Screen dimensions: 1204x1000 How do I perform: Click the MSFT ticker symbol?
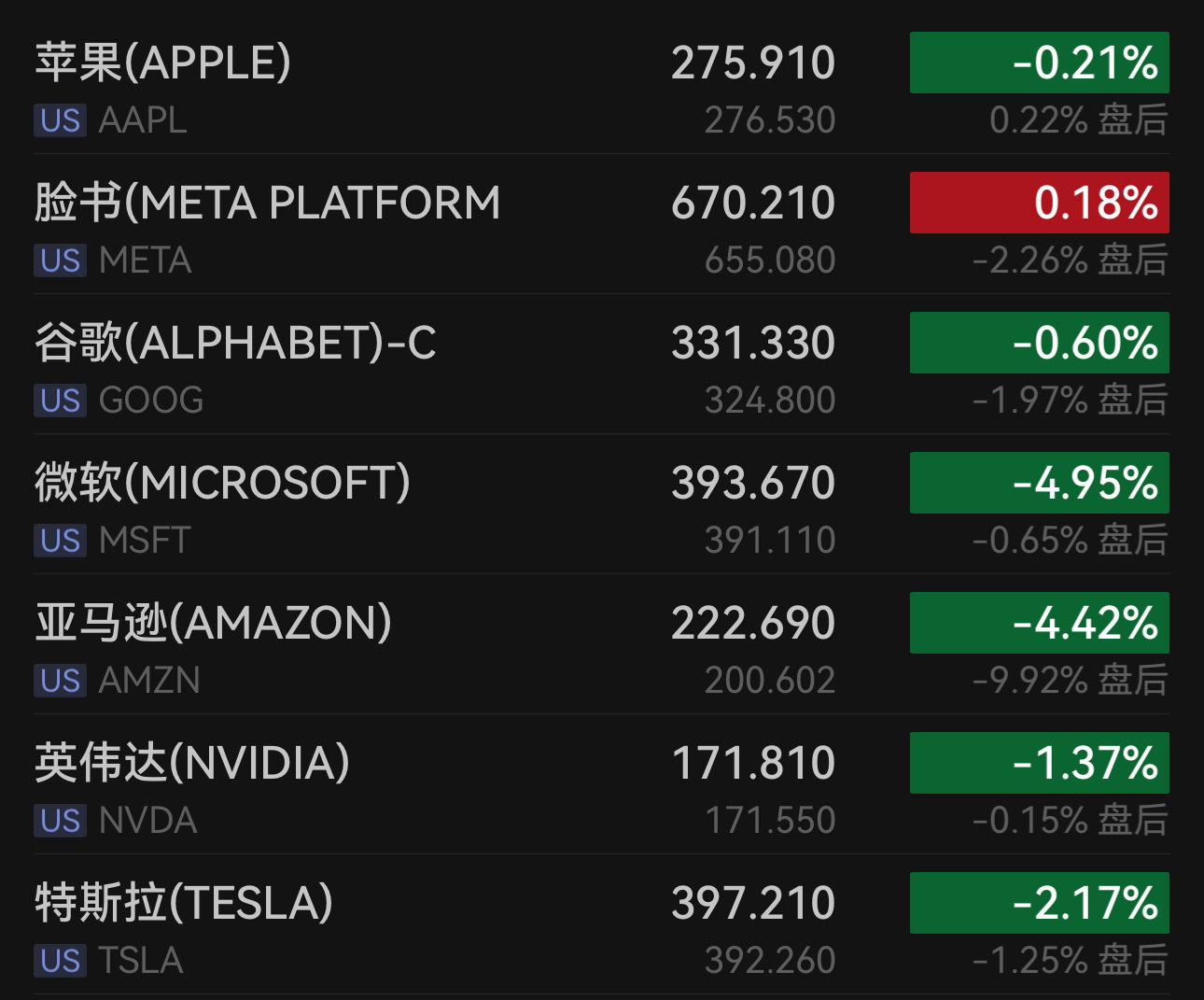pos(145,541)
